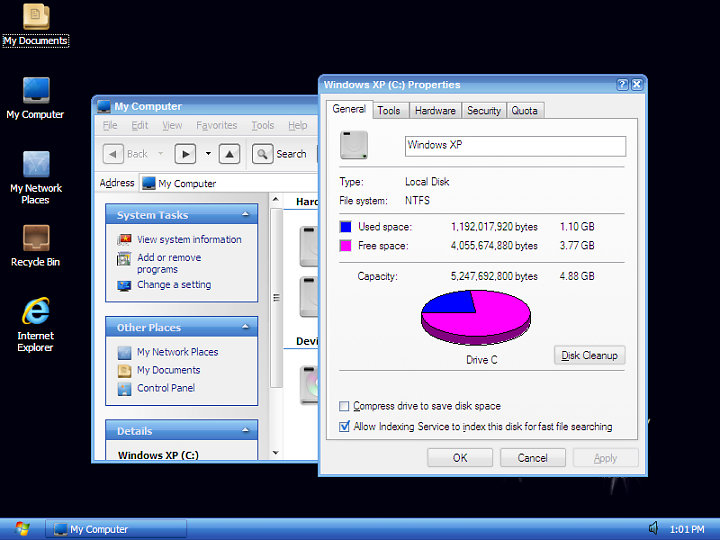Select the CD drive icon under Devices
The height and width of the screenshot is (540, 720).
(309, 385)
